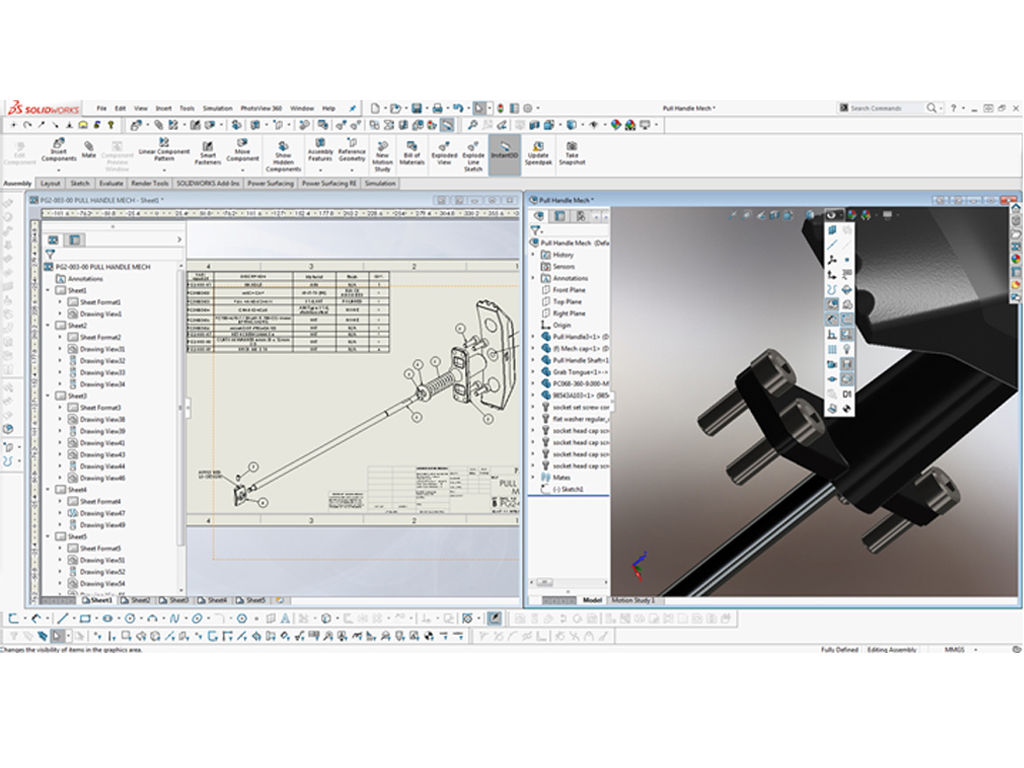Toggle Hide/Show Items eye button in view toolbar
The image size is (1024, 768).
point(831,215)
